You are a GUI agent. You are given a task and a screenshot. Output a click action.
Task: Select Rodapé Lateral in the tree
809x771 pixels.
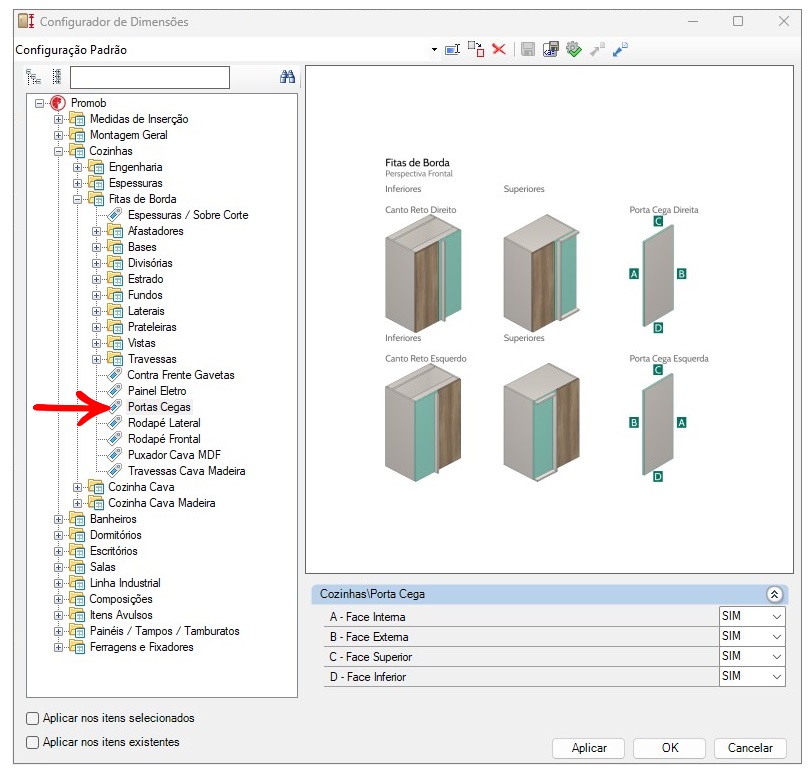click(164, 423)
